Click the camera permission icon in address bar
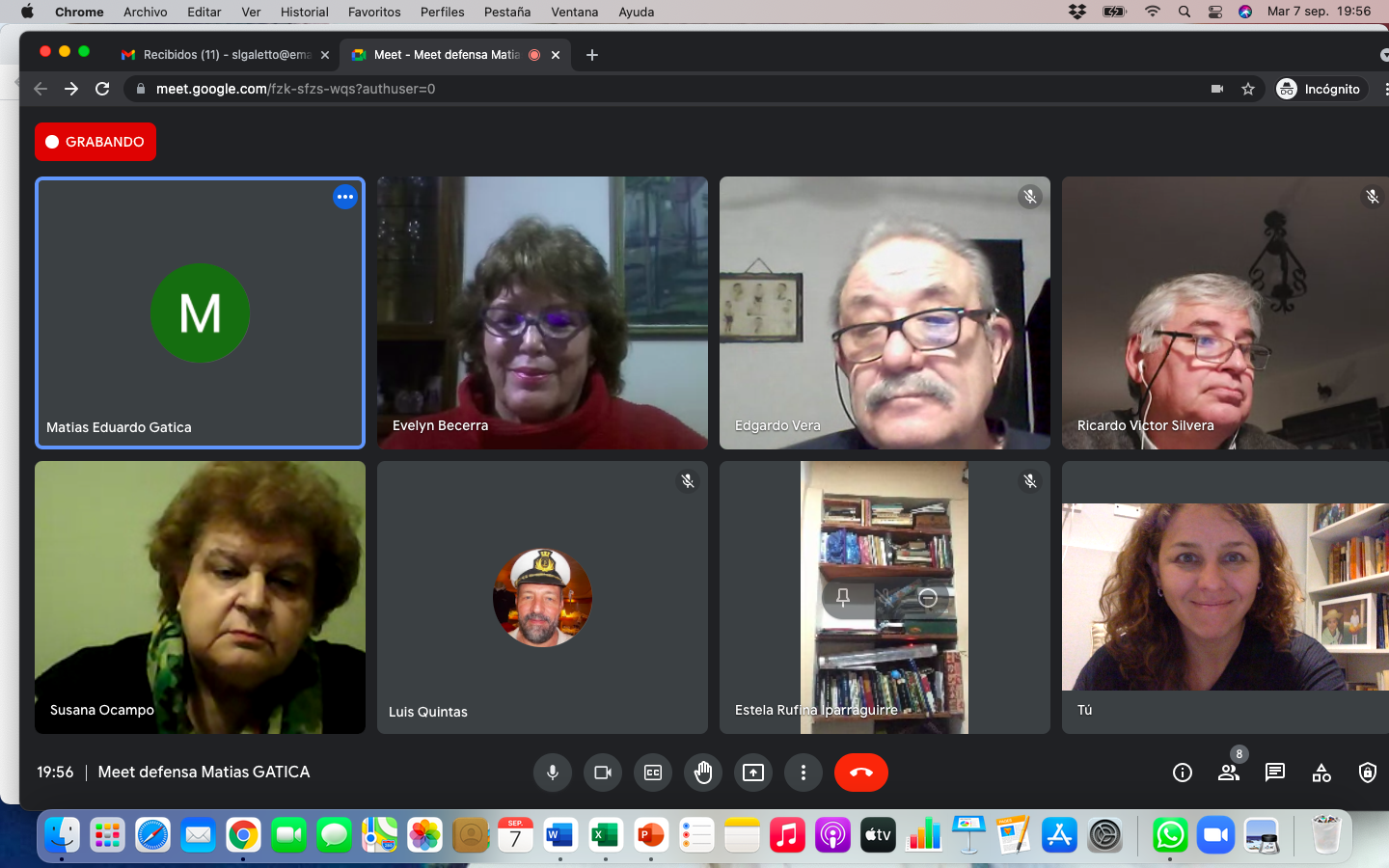 tap(1217, 89)
